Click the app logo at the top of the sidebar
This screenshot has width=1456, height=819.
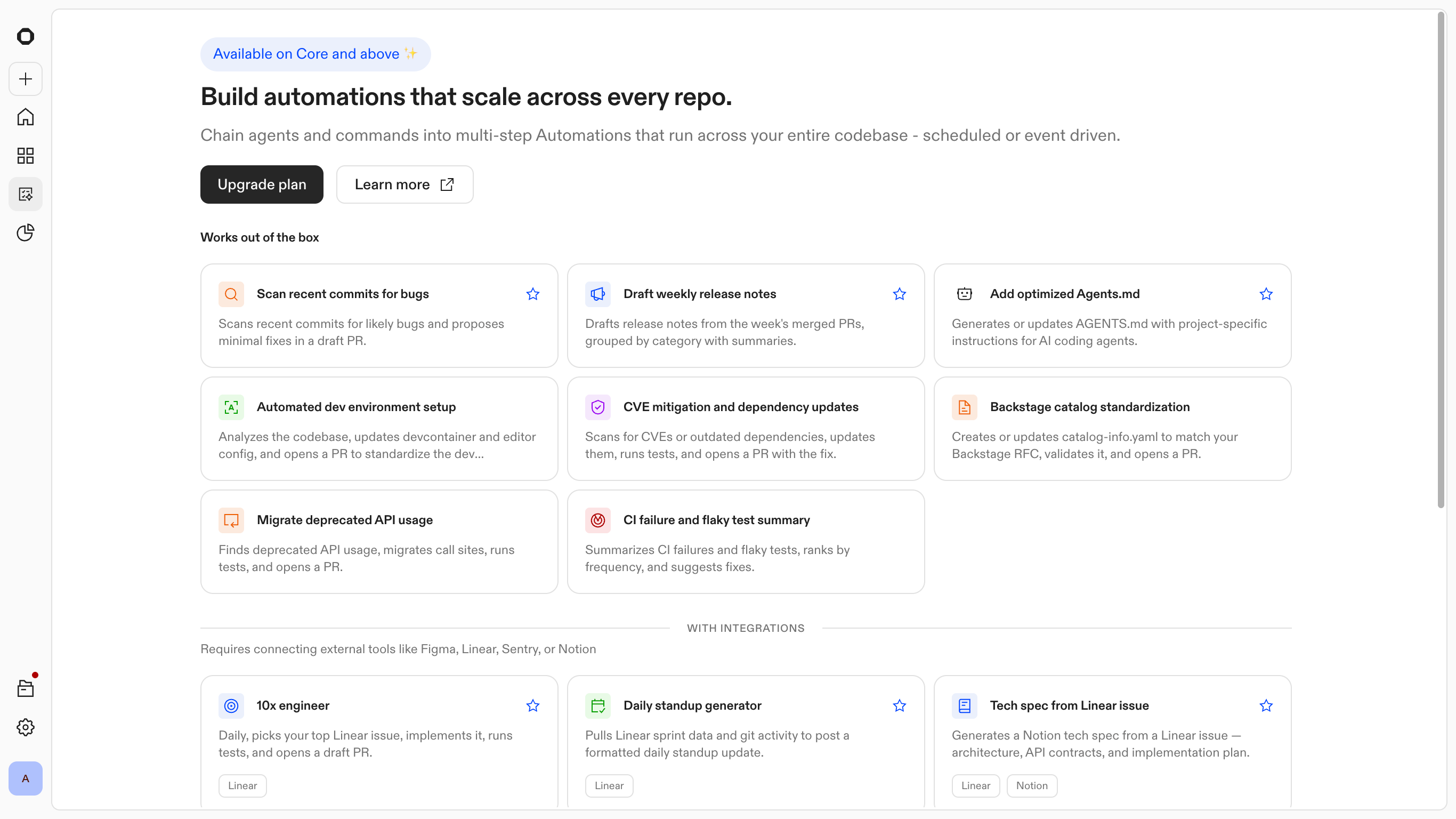pyautogui.click(x=26, y=37)
